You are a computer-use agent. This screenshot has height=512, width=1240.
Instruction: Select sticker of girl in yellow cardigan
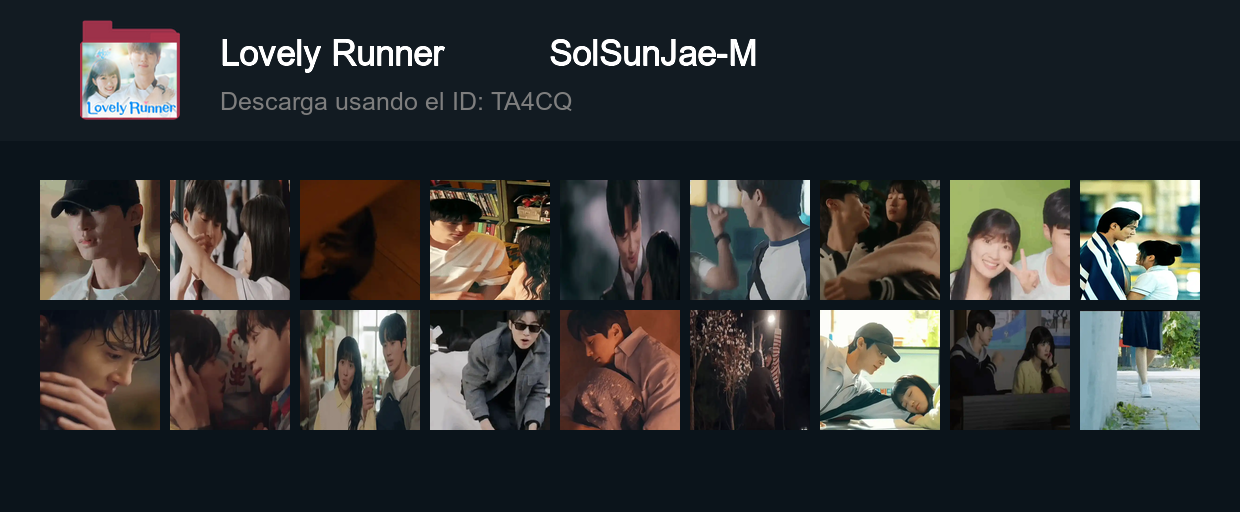pos(360,370)
